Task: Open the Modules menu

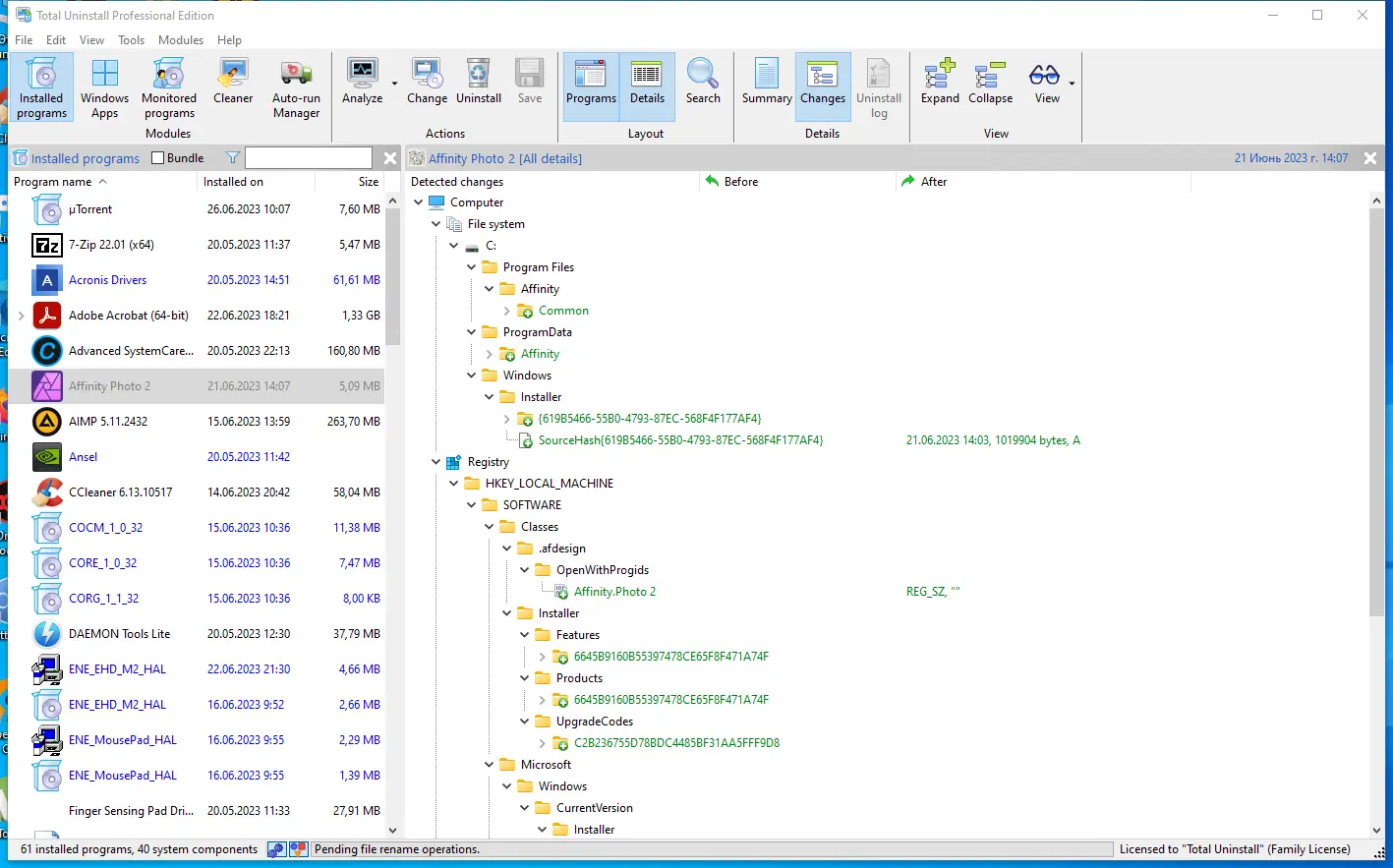Action: tap(181, 40)
